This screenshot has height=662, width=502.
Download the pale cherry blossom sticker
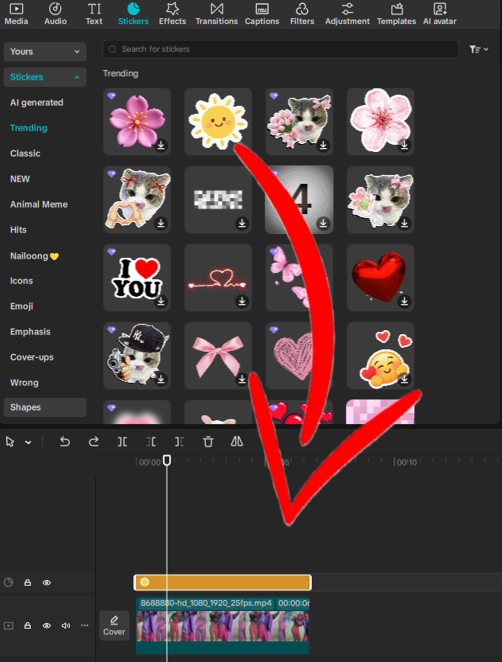(x=404, y=146)
